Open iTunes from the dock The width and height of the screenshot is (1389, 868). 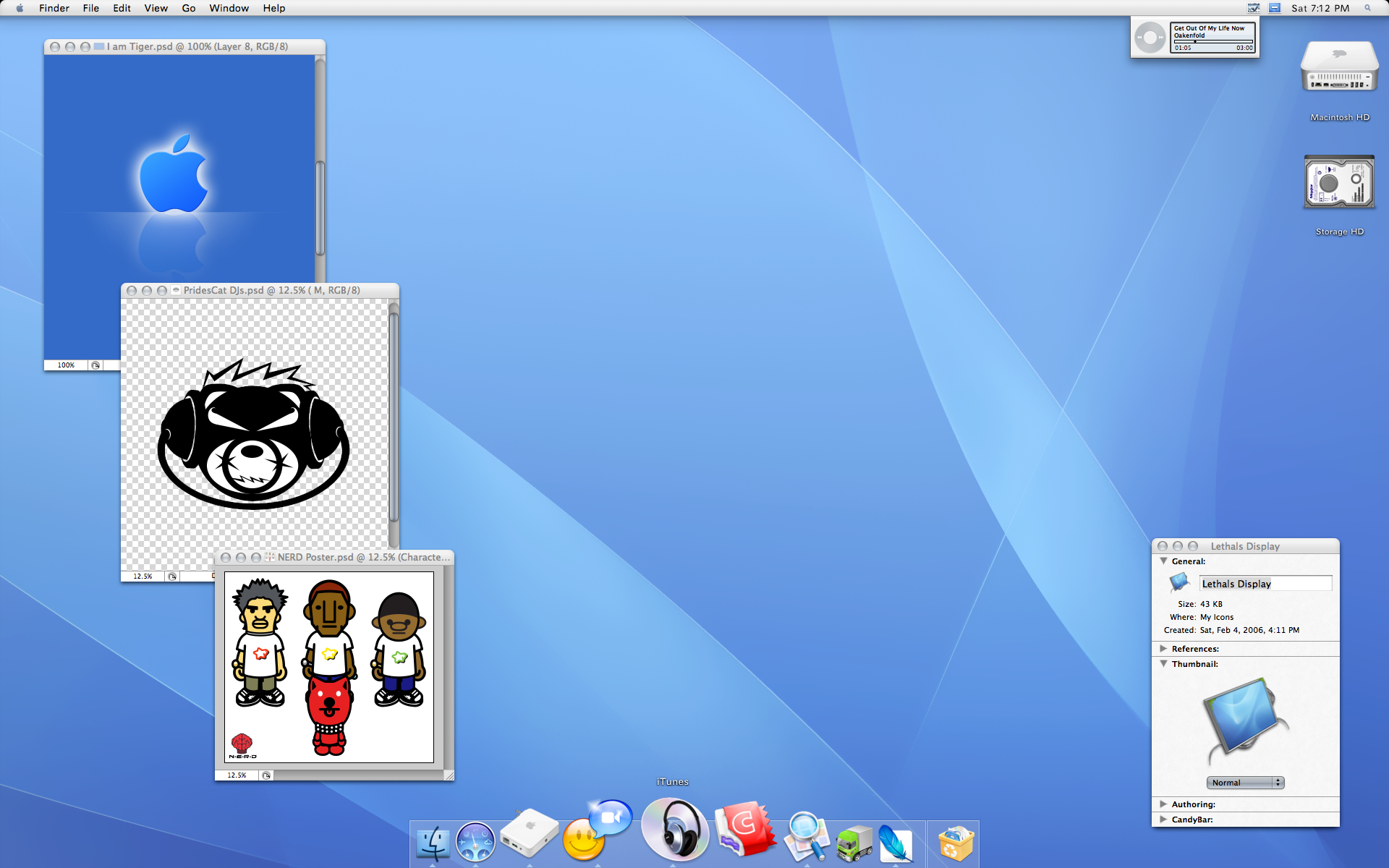click(x=674, y=830)
